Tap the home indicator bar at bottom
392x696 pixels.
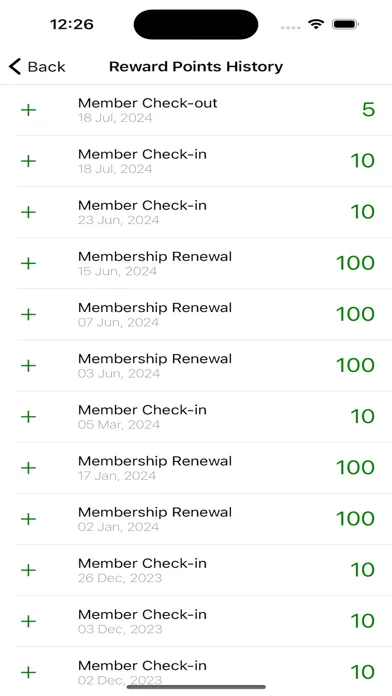click(x=196, y=687)
